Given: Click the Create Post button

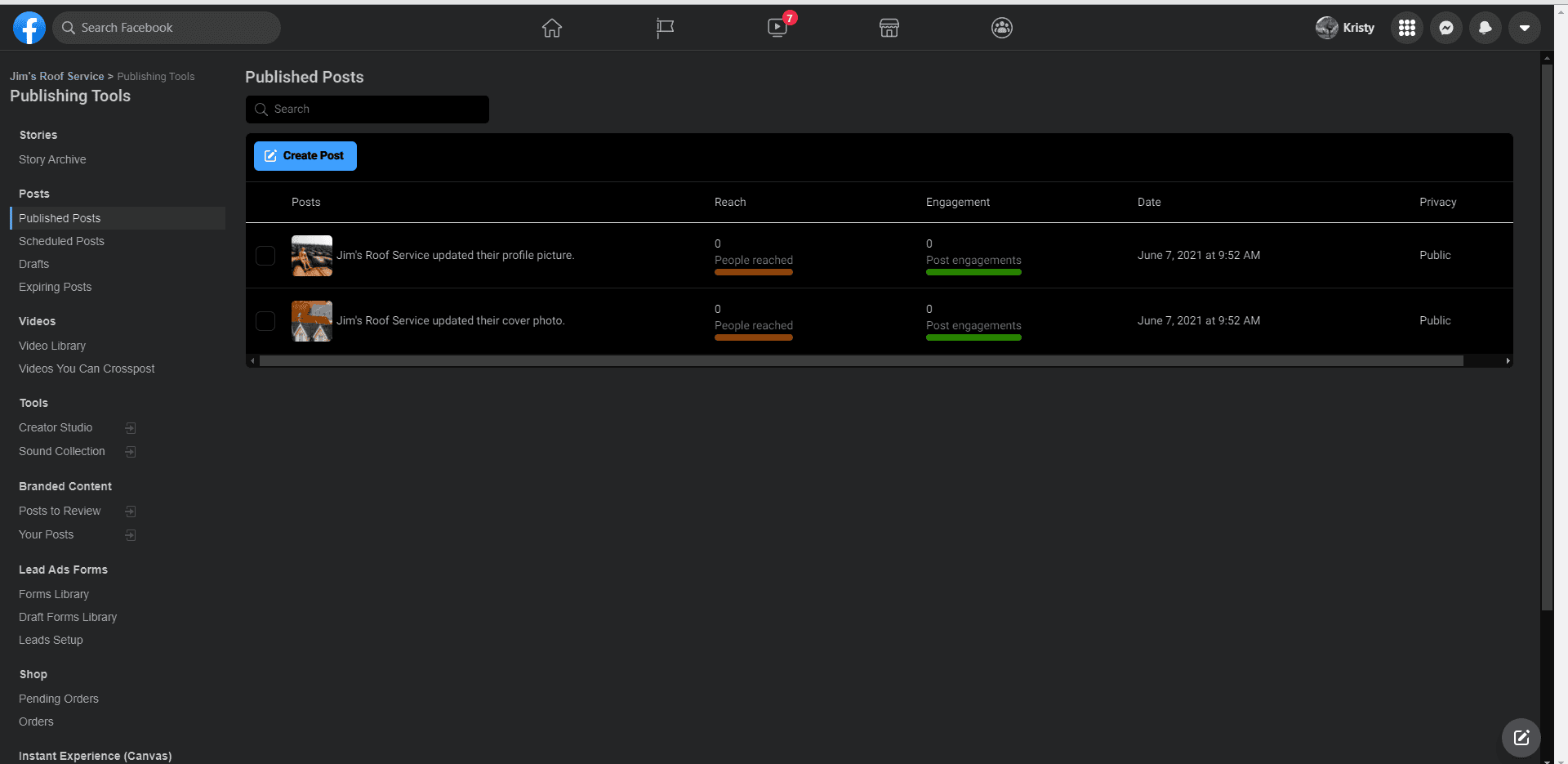Looking at the screenshot, I should (305, 156).
